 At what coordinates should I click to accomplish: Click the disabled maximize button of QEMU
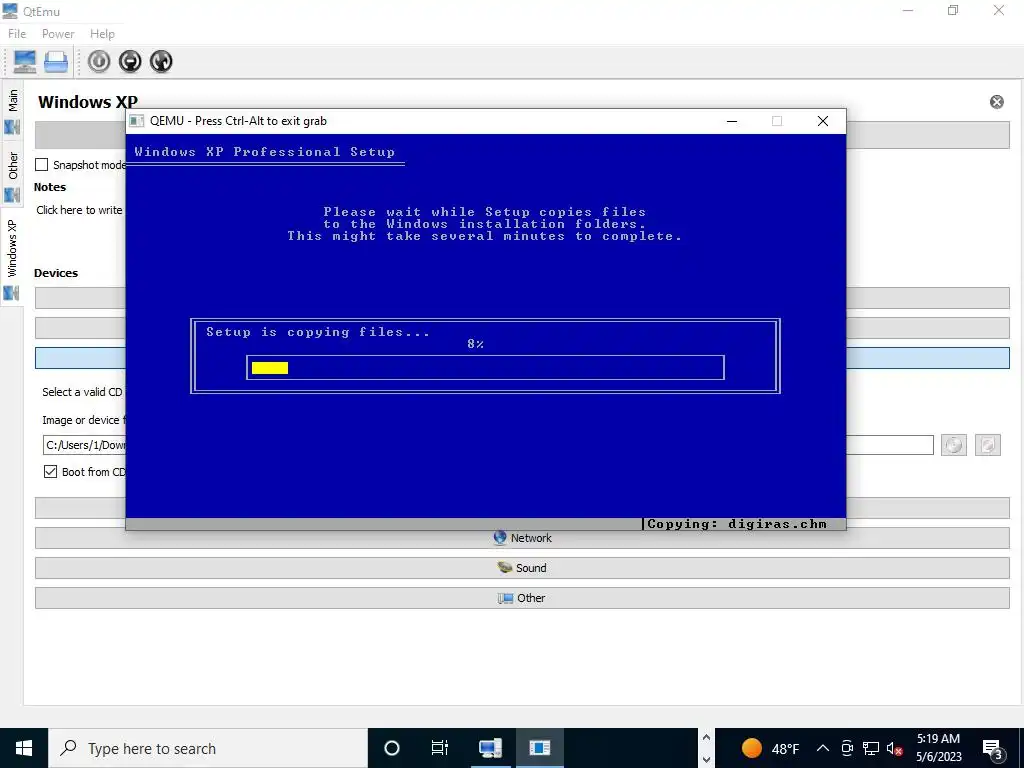pyautogui.click(x=777, y=121)
